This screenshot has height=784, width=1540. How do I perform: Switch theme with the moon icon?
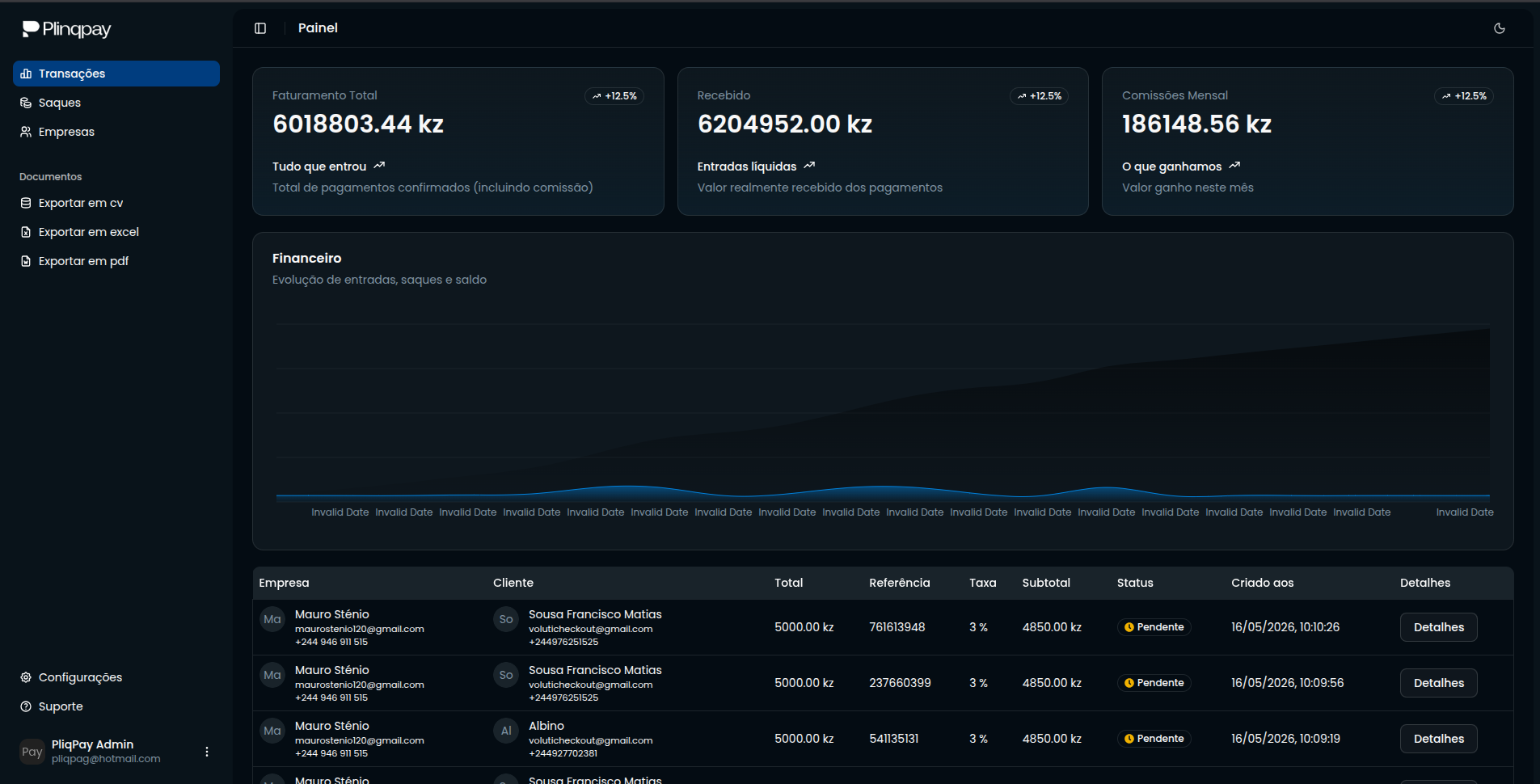(x=1500, y=28)
